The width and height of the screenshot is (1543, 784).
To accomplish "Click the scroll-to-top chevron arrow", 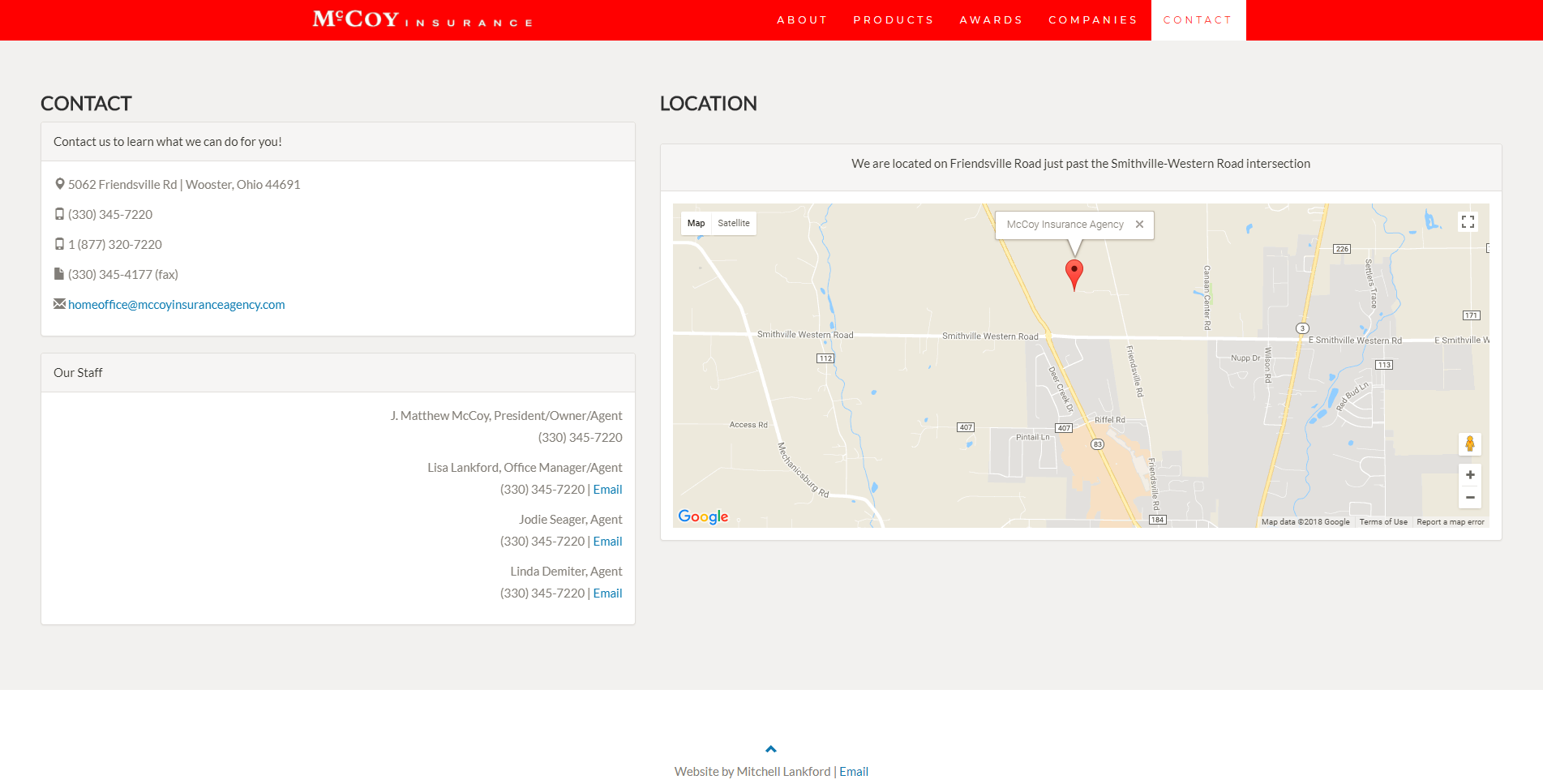I will point(771,749).
